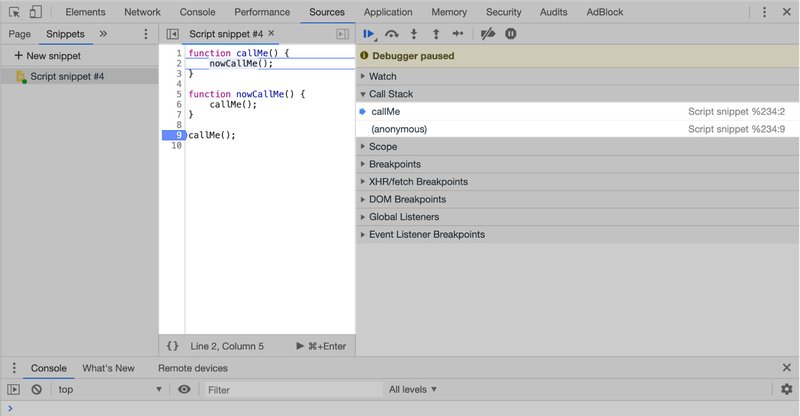Select the Snippets navigator tab

[65, 34]
